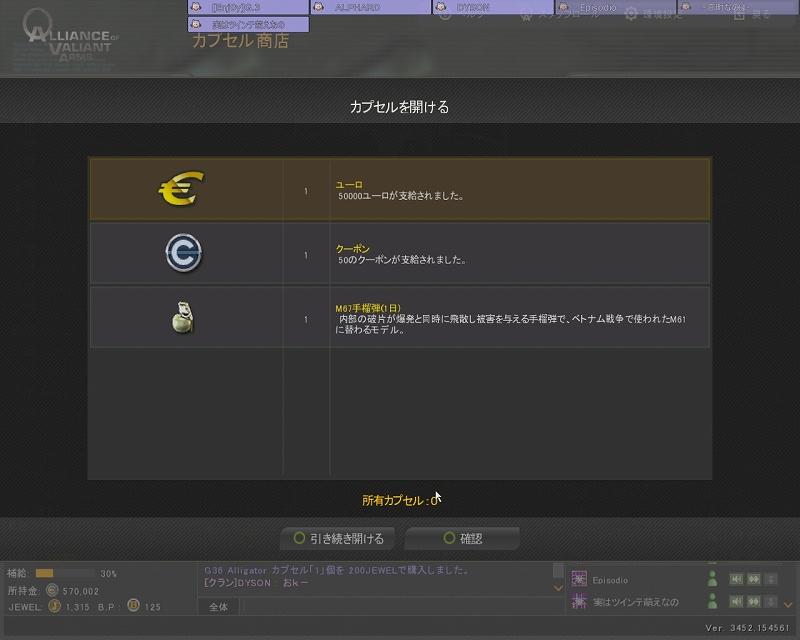Open the DYSON chat tab
Viewport: 800px width, 640px height.
pyautogui.click(x=493, y=7)
